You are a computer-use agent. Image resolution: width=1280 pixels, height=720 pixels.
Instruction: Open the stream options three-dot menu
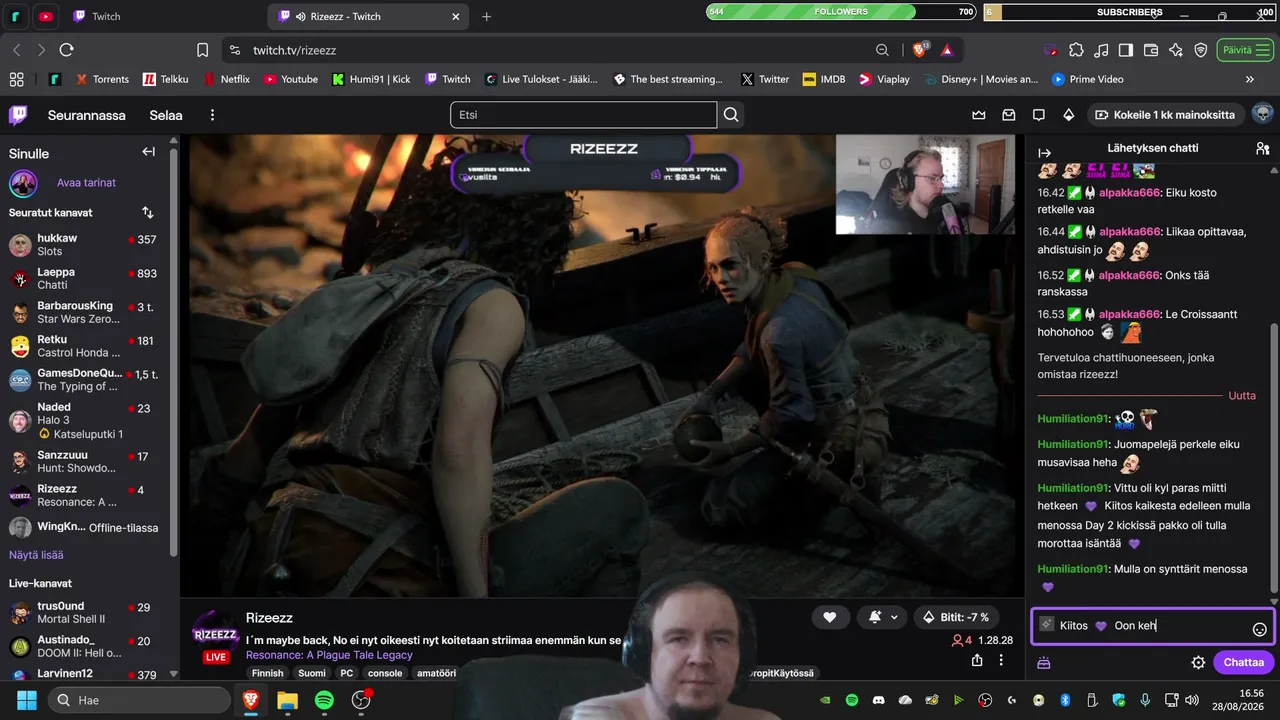coord(1001,660)
